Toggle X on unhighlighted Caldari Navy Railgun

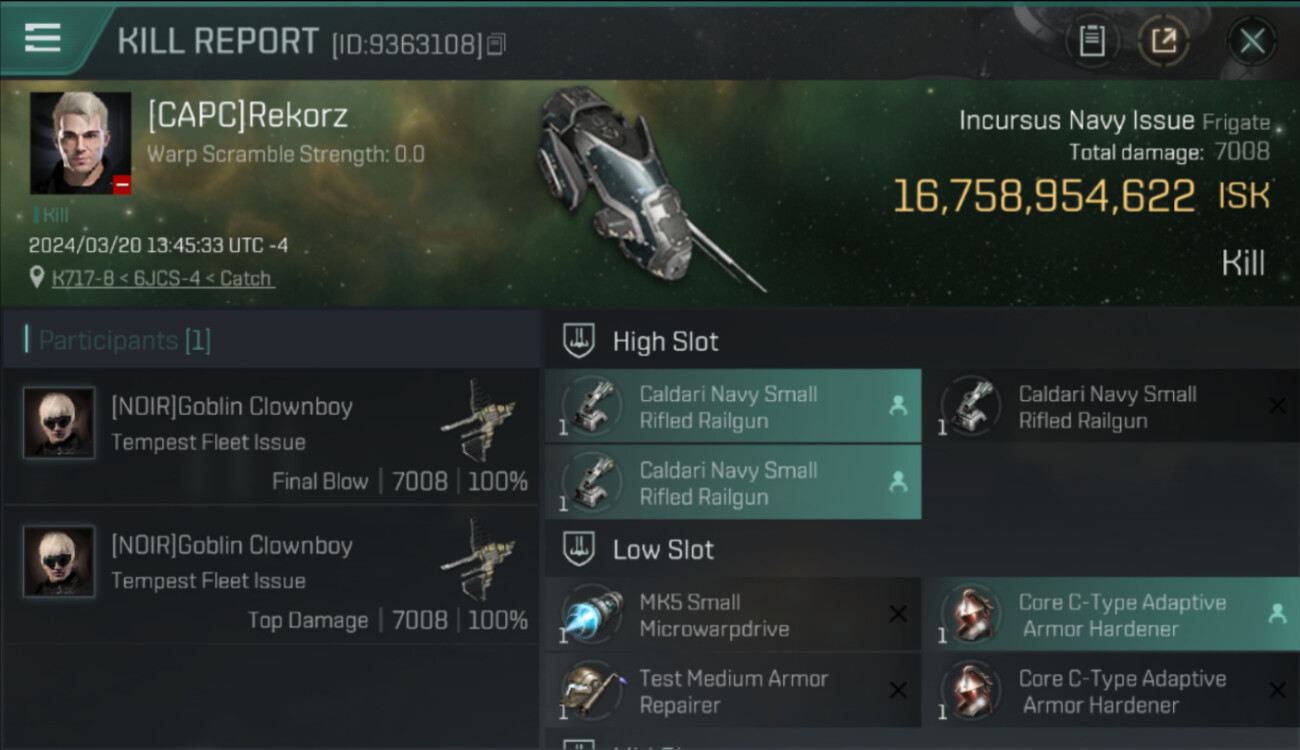tap(1277, 406)
